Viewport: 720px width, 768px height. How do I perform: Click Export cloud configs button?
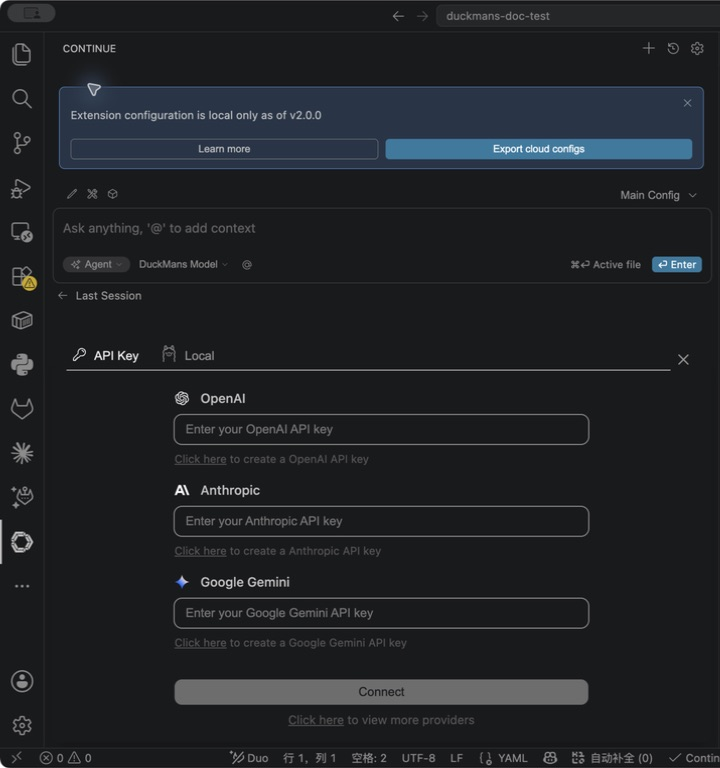pos(539,149)
